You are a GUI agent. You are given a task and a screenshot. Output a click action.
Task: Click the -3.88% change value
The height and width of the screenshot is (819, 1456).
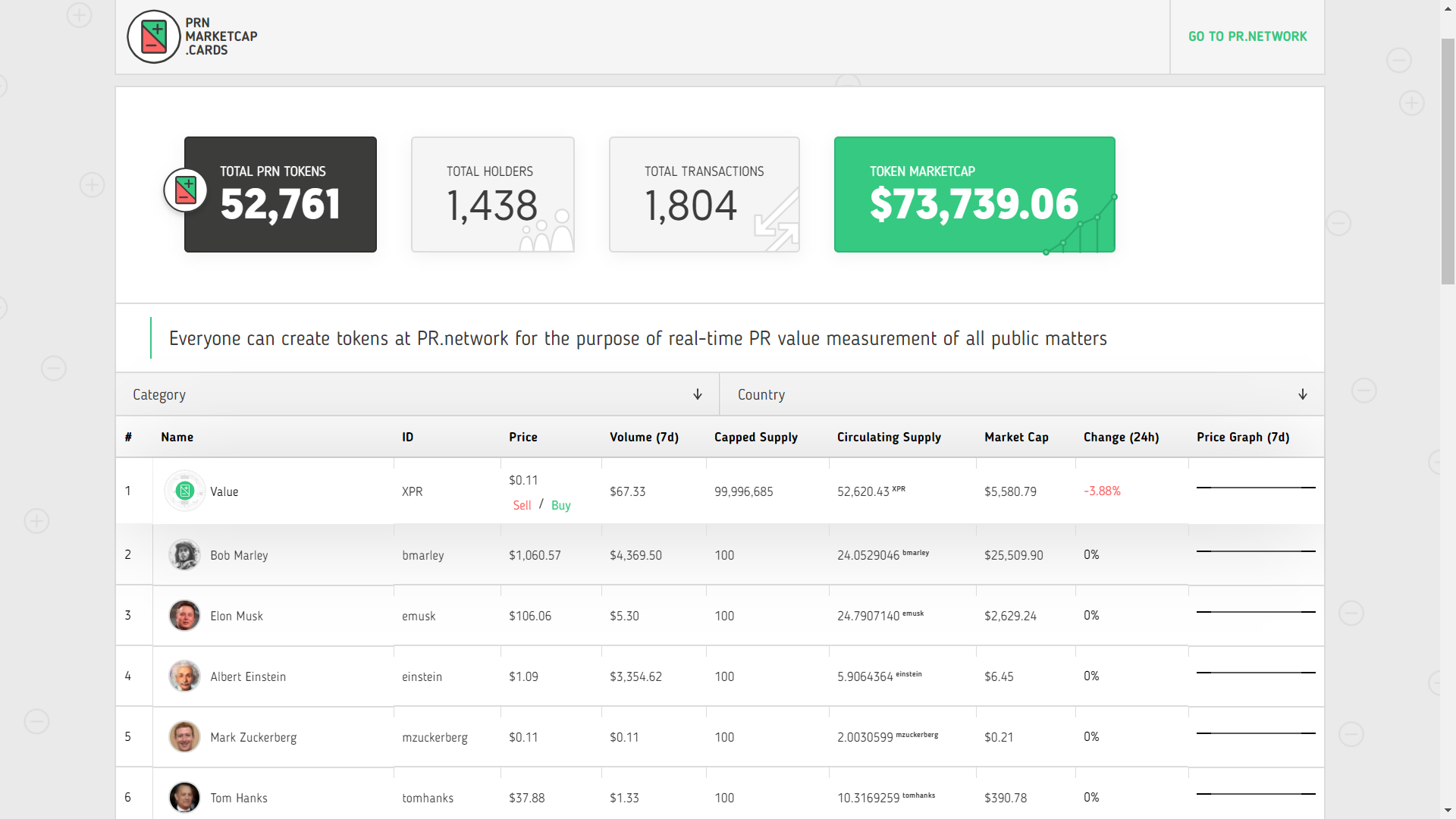[x=1102, y=491]
